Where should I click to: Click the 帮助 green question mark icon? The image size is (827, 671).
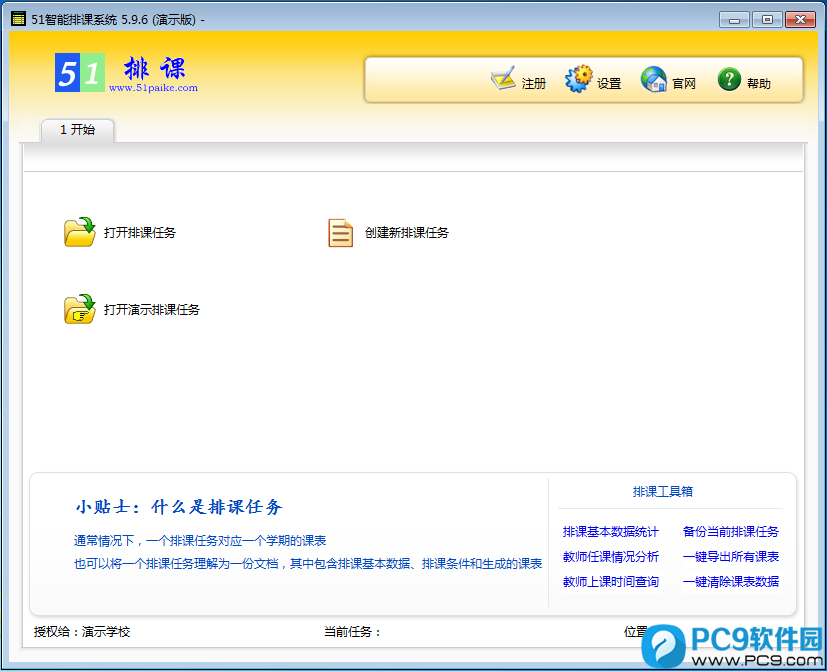[x=729, y=79]
